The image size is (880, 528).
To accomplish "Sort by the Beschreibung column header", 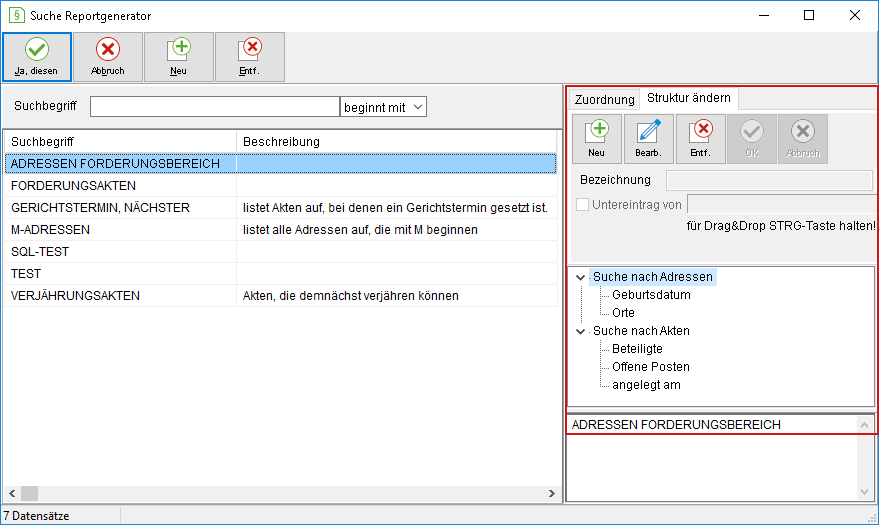I will click(396, 141).
